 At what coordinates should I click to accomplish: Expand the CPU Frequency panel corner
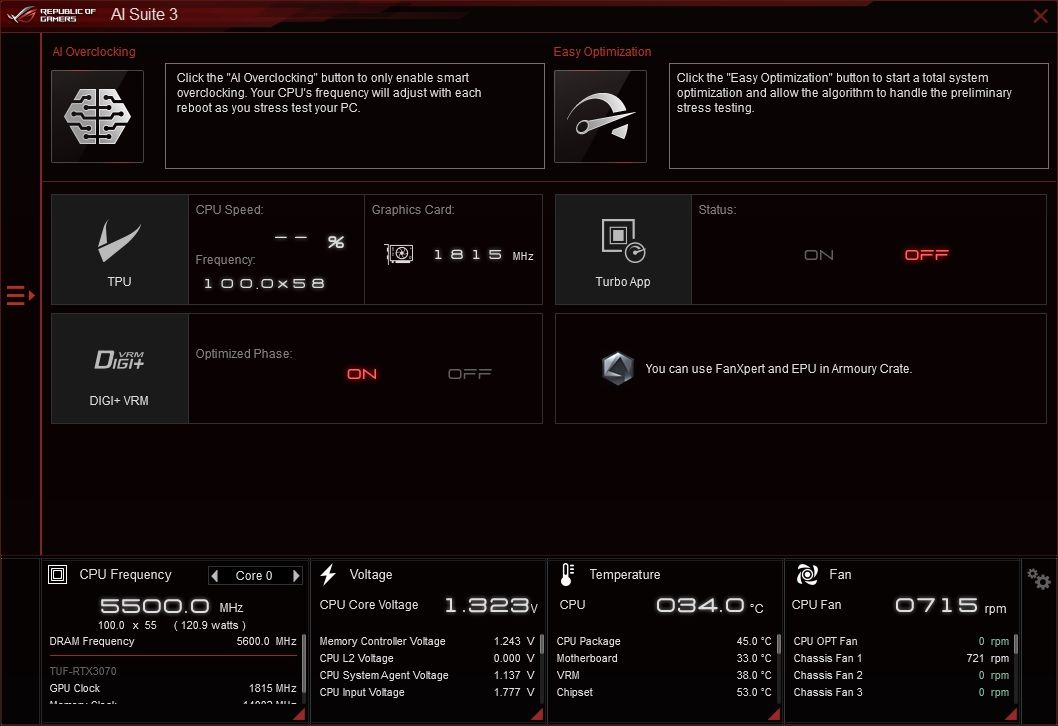coord(300,714)
